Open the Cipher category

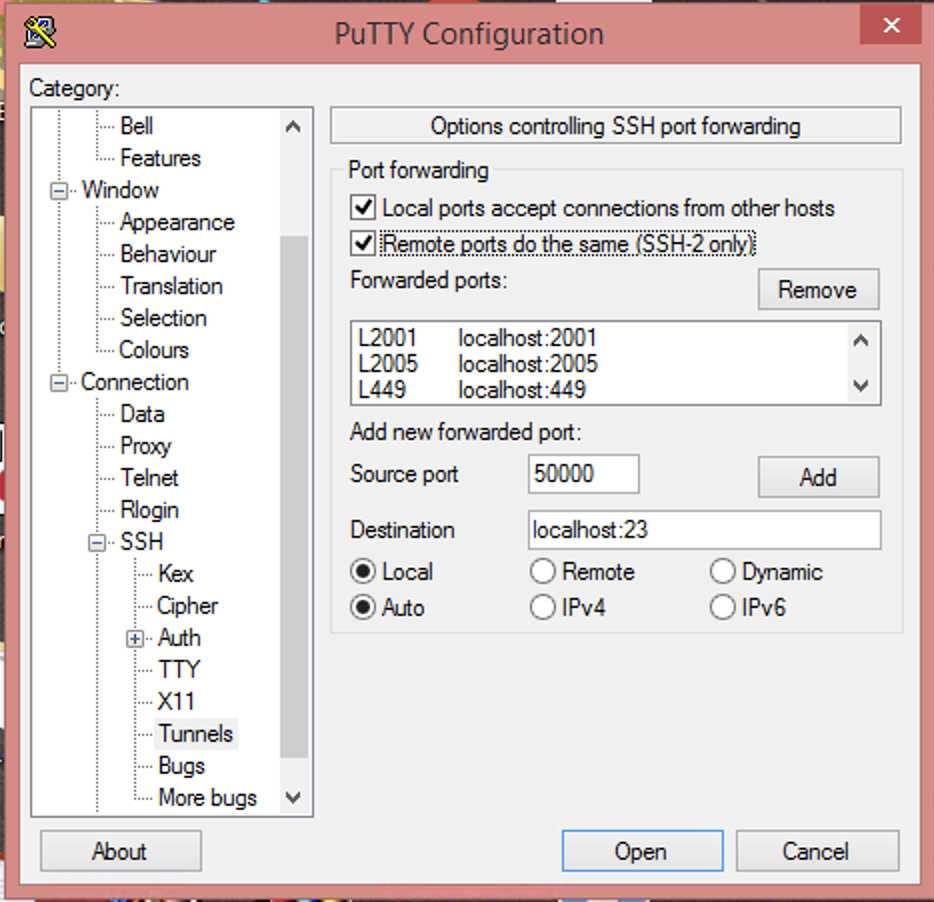[188, 606]
